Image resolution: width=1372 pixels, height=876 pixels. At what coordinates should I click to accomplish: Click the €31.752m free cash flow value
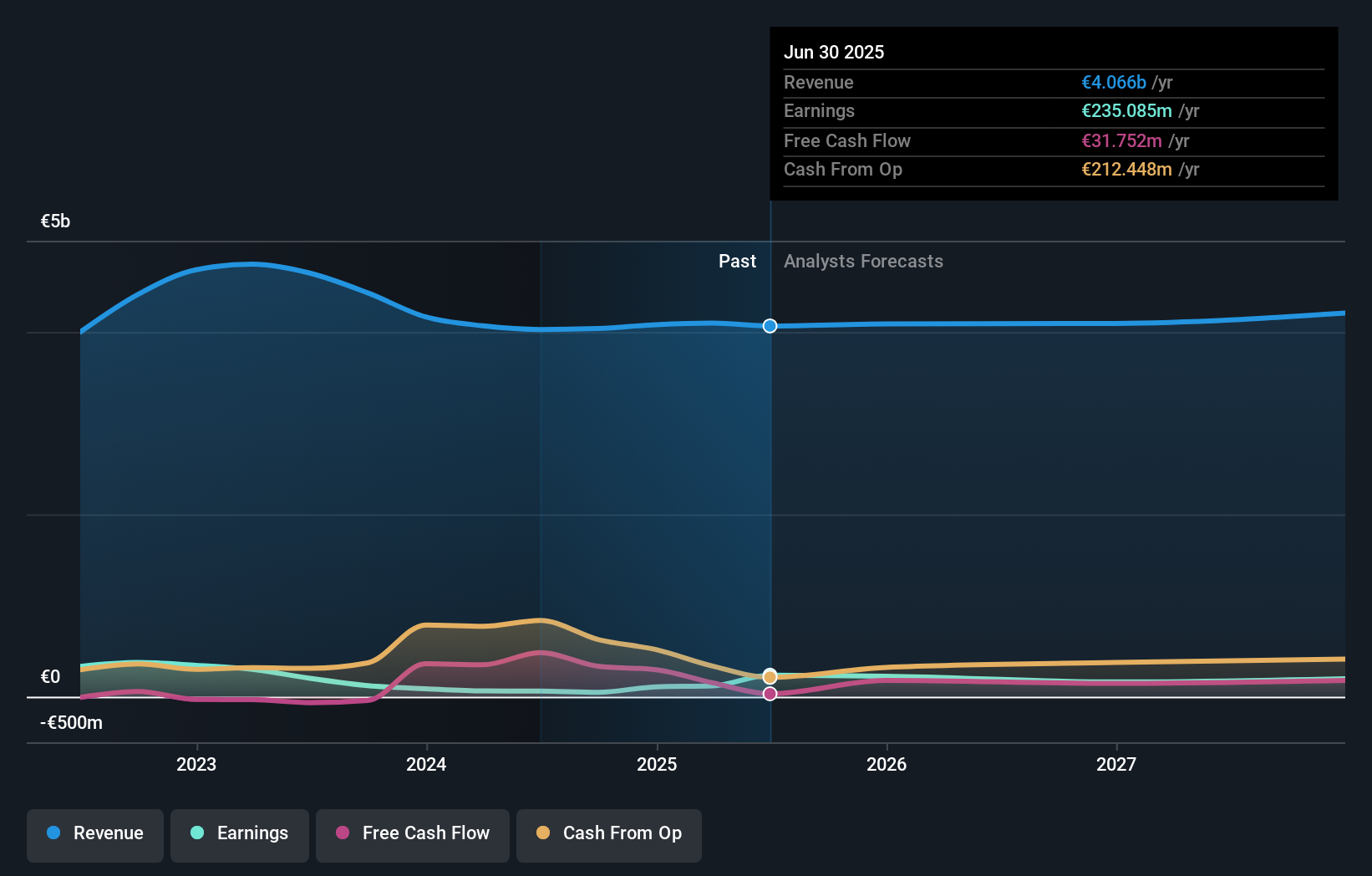[x=1121, y=141]
